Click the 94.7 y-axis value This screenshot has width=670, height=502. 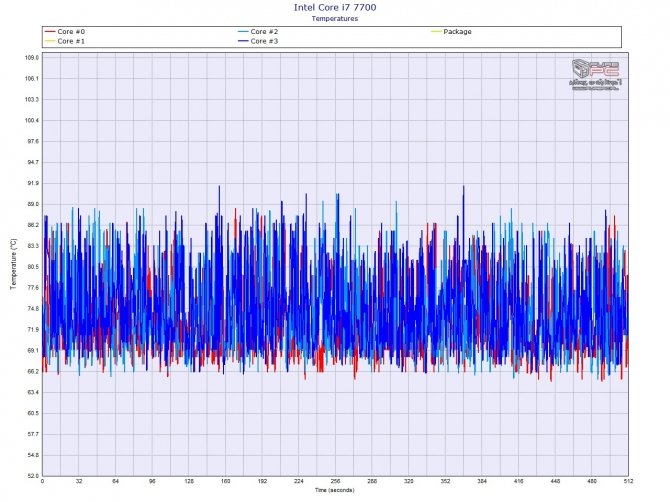pos(33,162)
